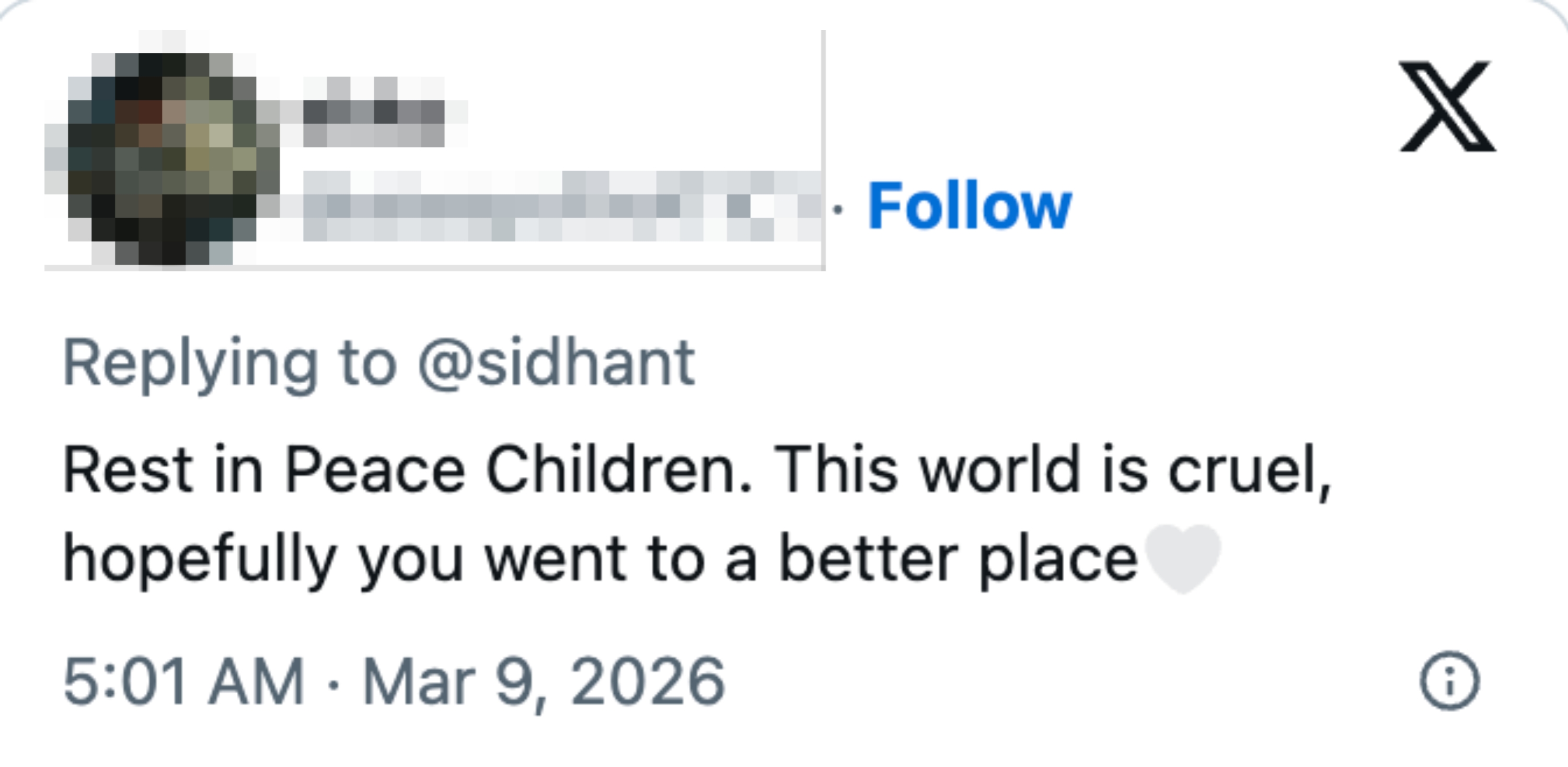Click the dot between time and date
The image size is (1568, 767).
point(333,683)
